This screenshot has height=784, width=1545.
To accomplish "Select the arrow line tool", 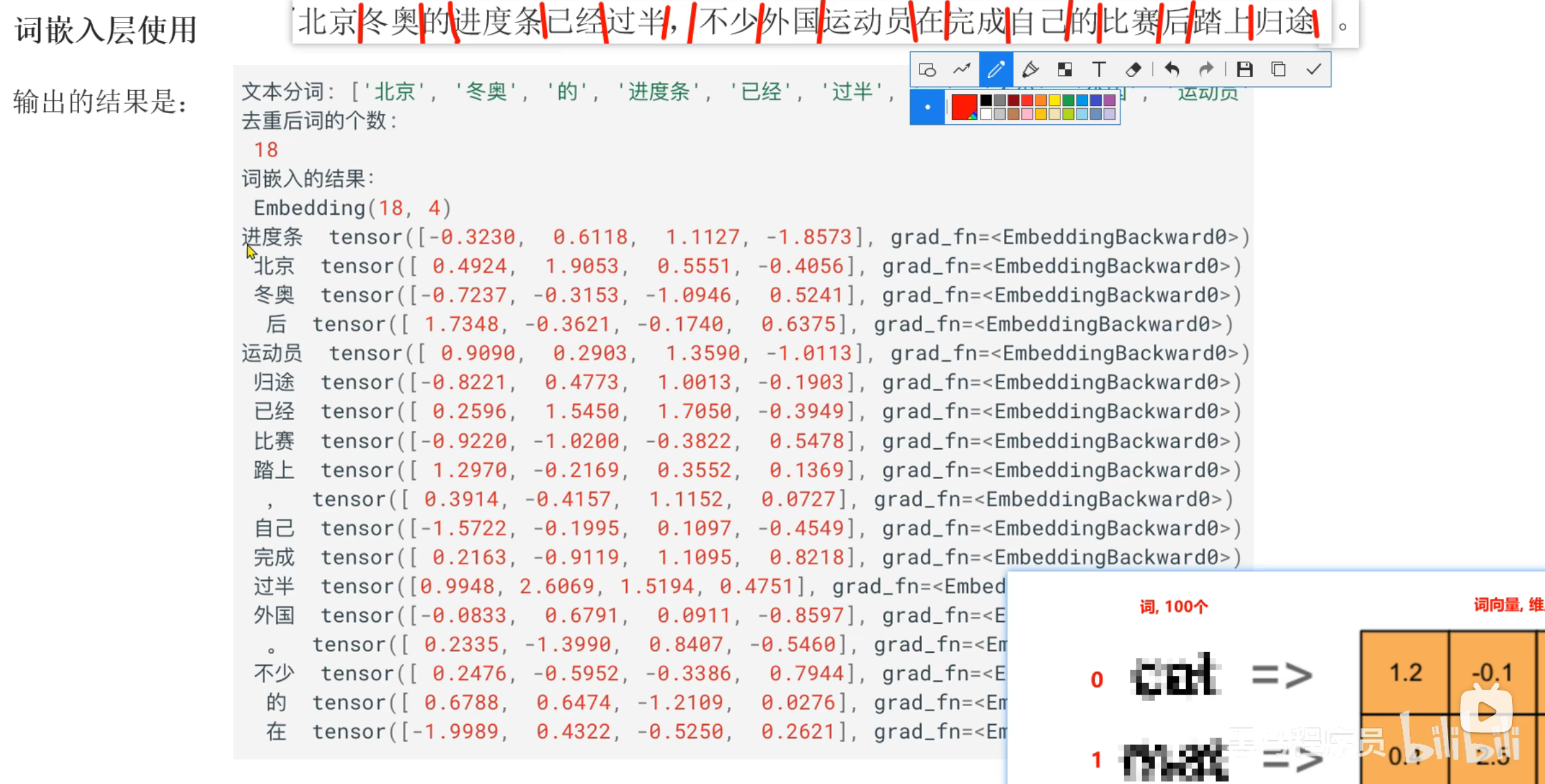I will [x=961, y=69].
